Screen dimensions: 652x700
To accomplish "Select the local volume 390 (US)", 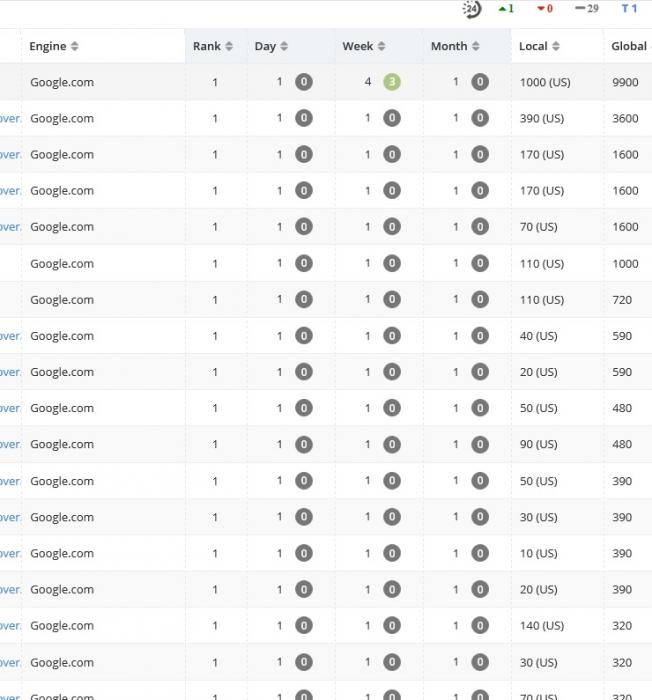I will [x=542, y=118].
